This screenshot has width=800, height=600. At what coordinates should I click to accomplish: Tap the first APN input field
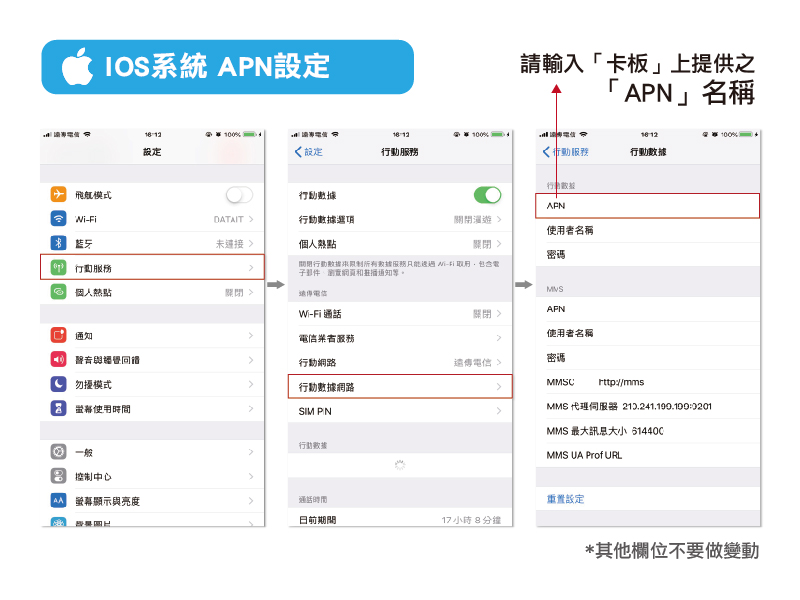click(x=650, y=205)
